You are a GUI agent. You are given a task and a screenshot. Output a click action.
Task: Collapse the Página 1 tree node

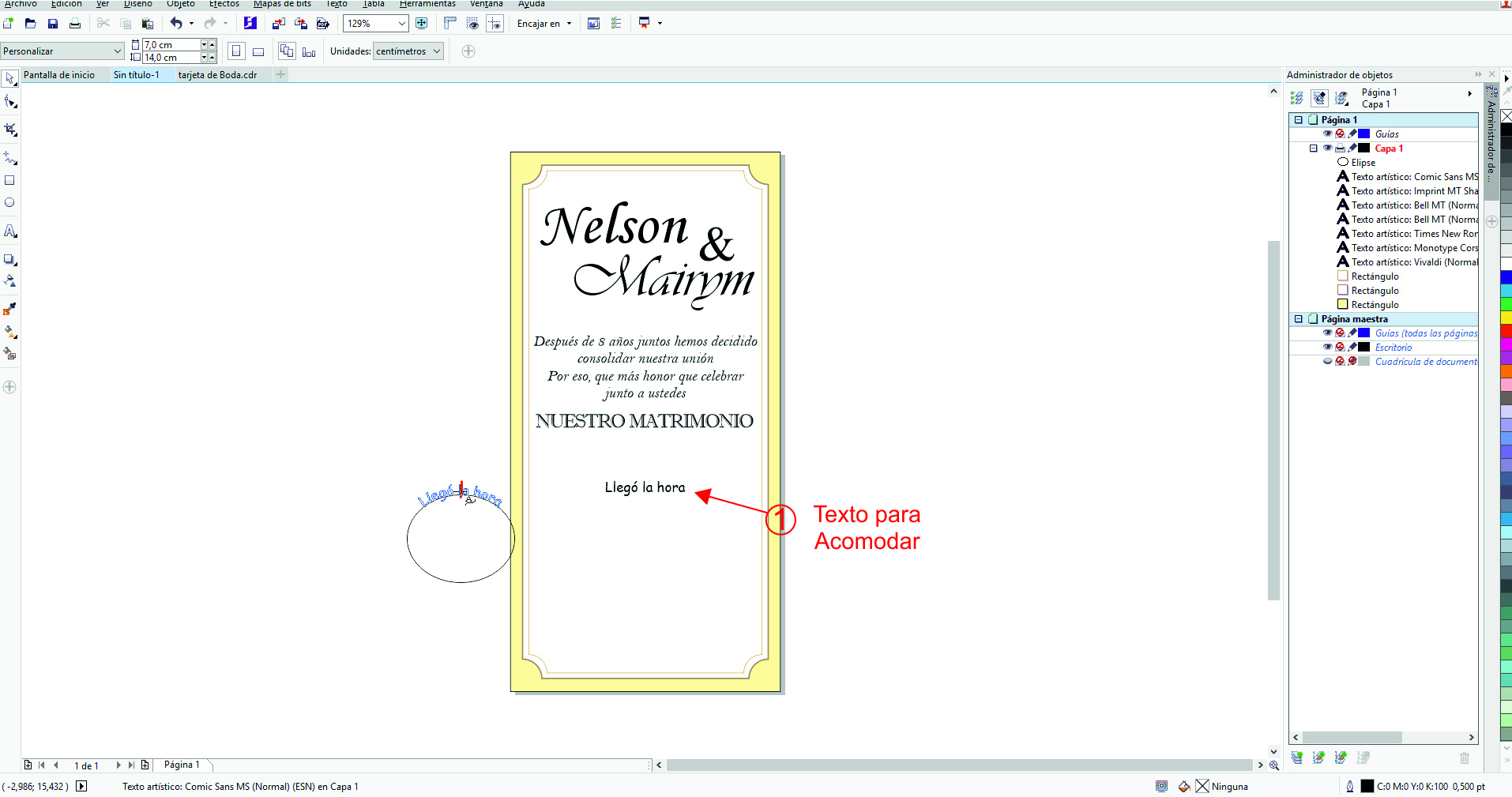1298,120
